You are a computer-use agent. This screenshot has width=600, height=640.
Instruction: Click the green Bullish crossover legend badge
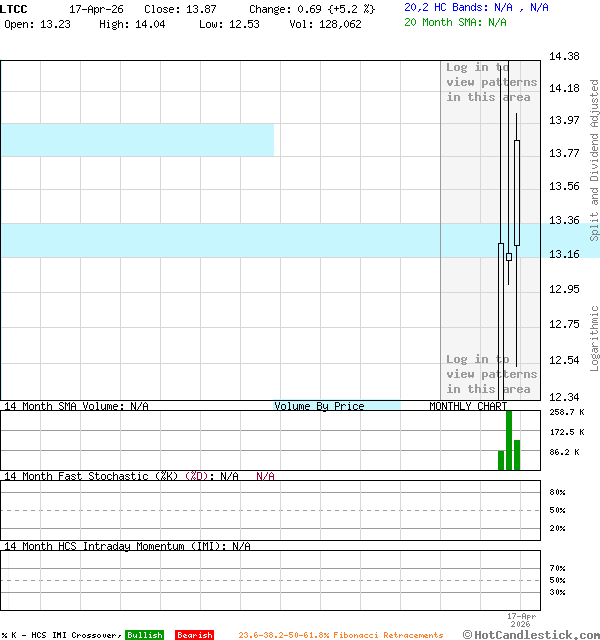(x=144, y=635)
